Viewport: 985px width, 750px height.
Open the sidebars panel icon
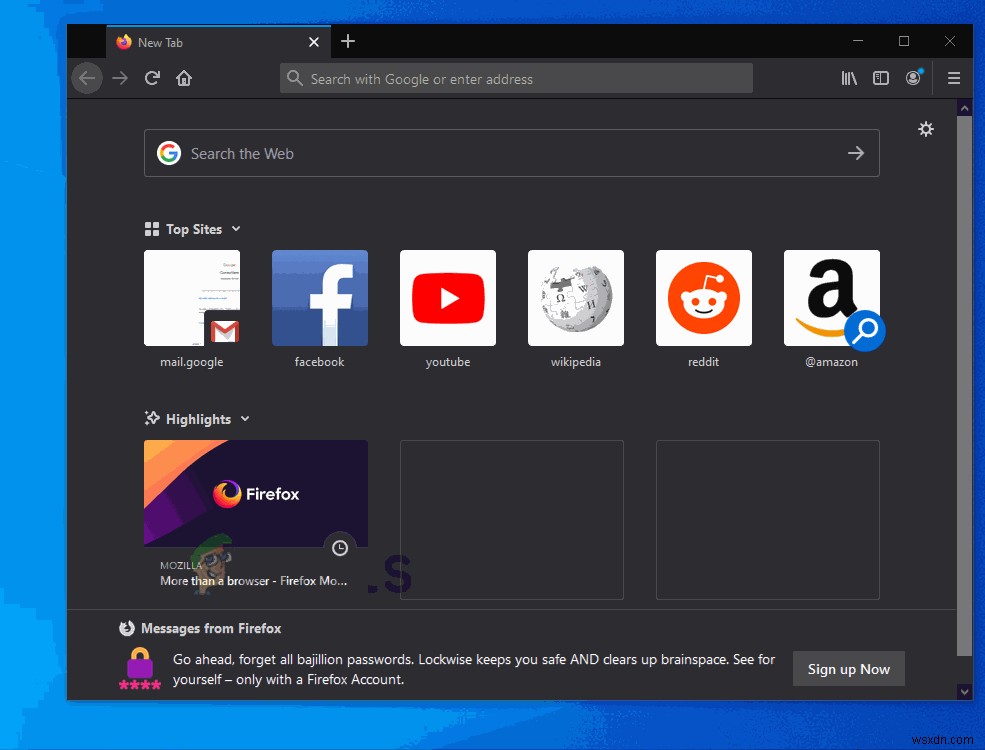pyautogui.click(x=881, y=78)
